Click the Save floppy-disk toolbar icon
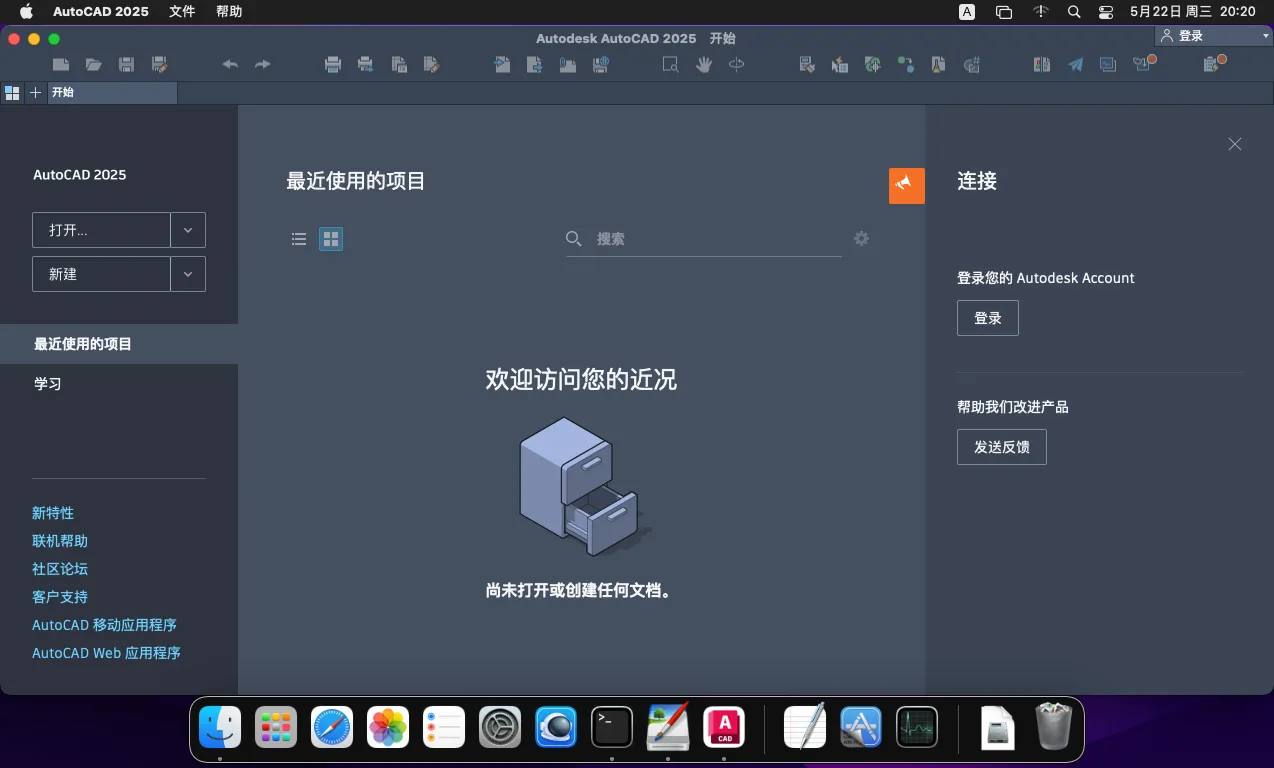Screen dimensions: 1274x768 tap(126, 65)
